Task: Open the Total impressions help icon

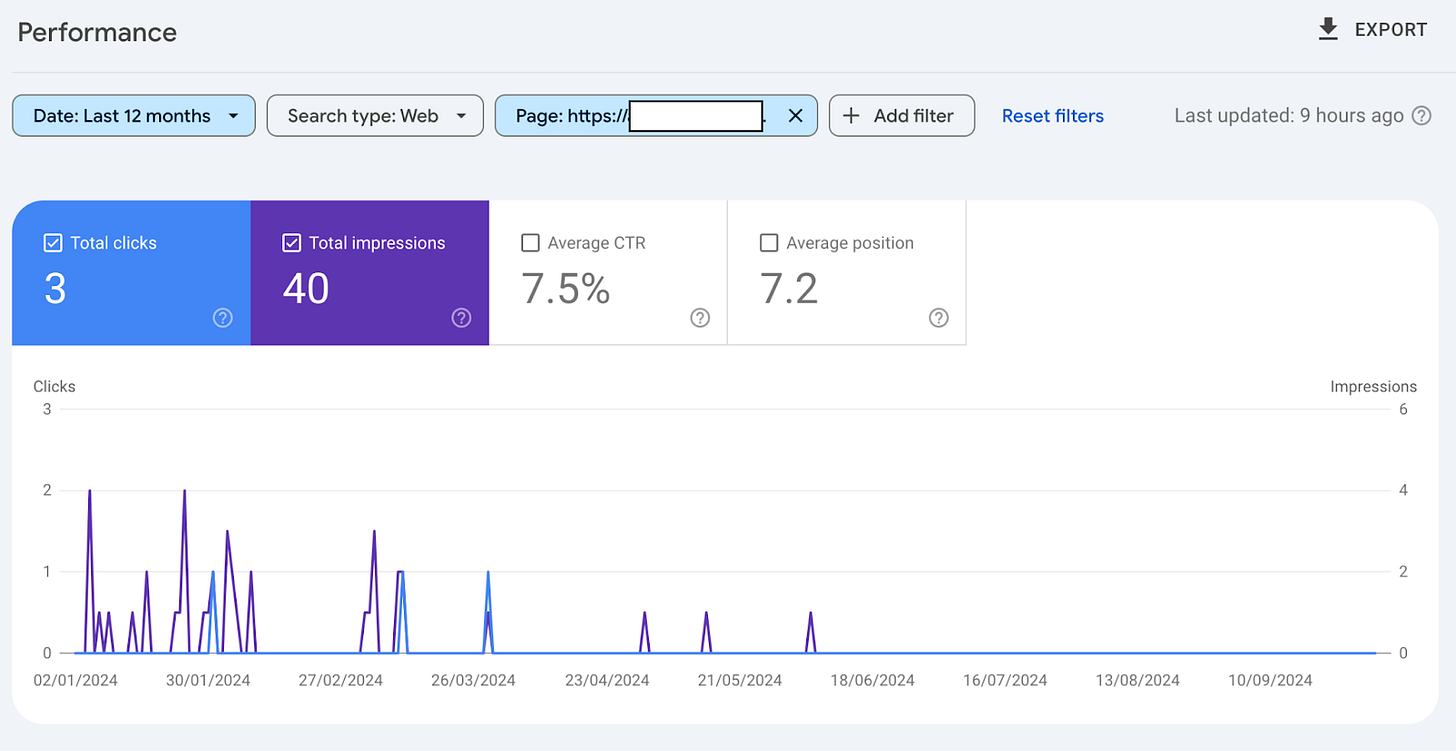Action: click(461, 318)
